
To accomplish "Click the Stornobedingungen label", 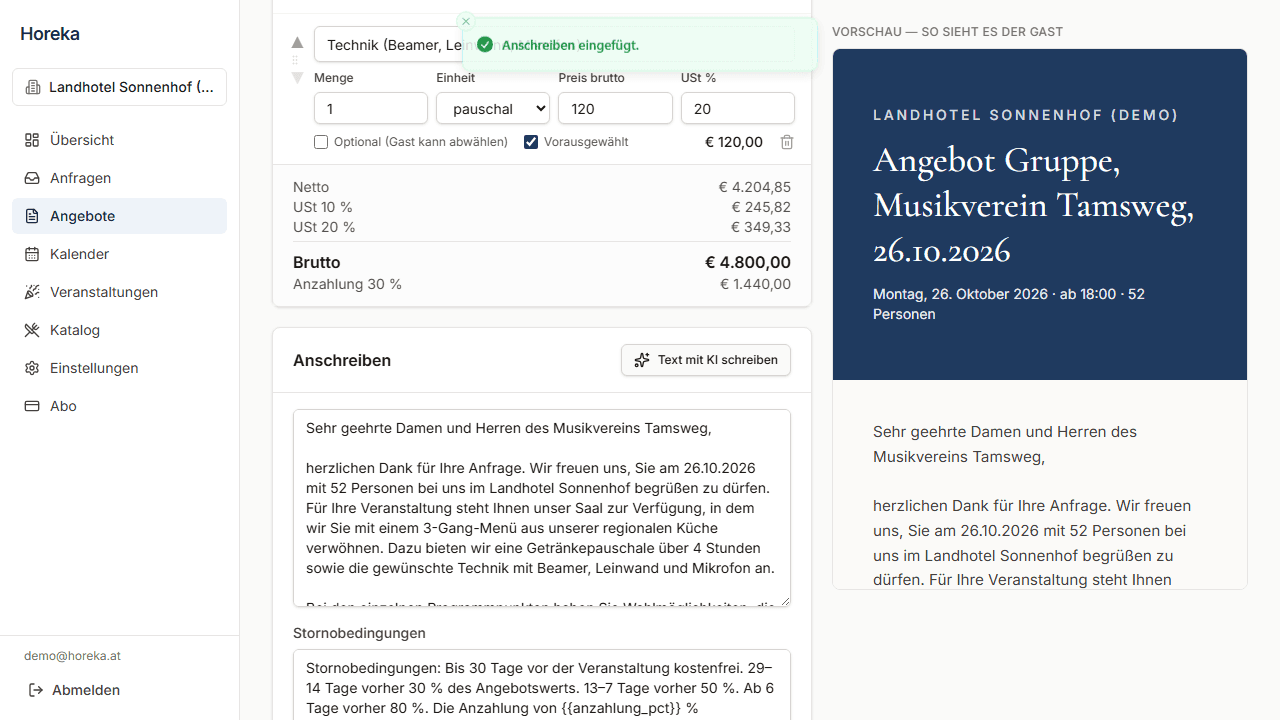I will (x=359, y=633).
